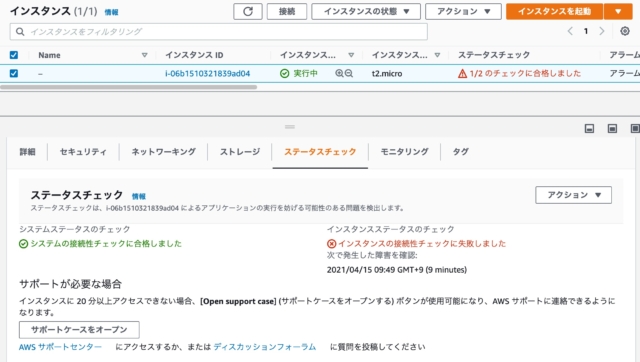Go to next page of instances
Viewport: 640px width, 362px height.
pos(602,31)
